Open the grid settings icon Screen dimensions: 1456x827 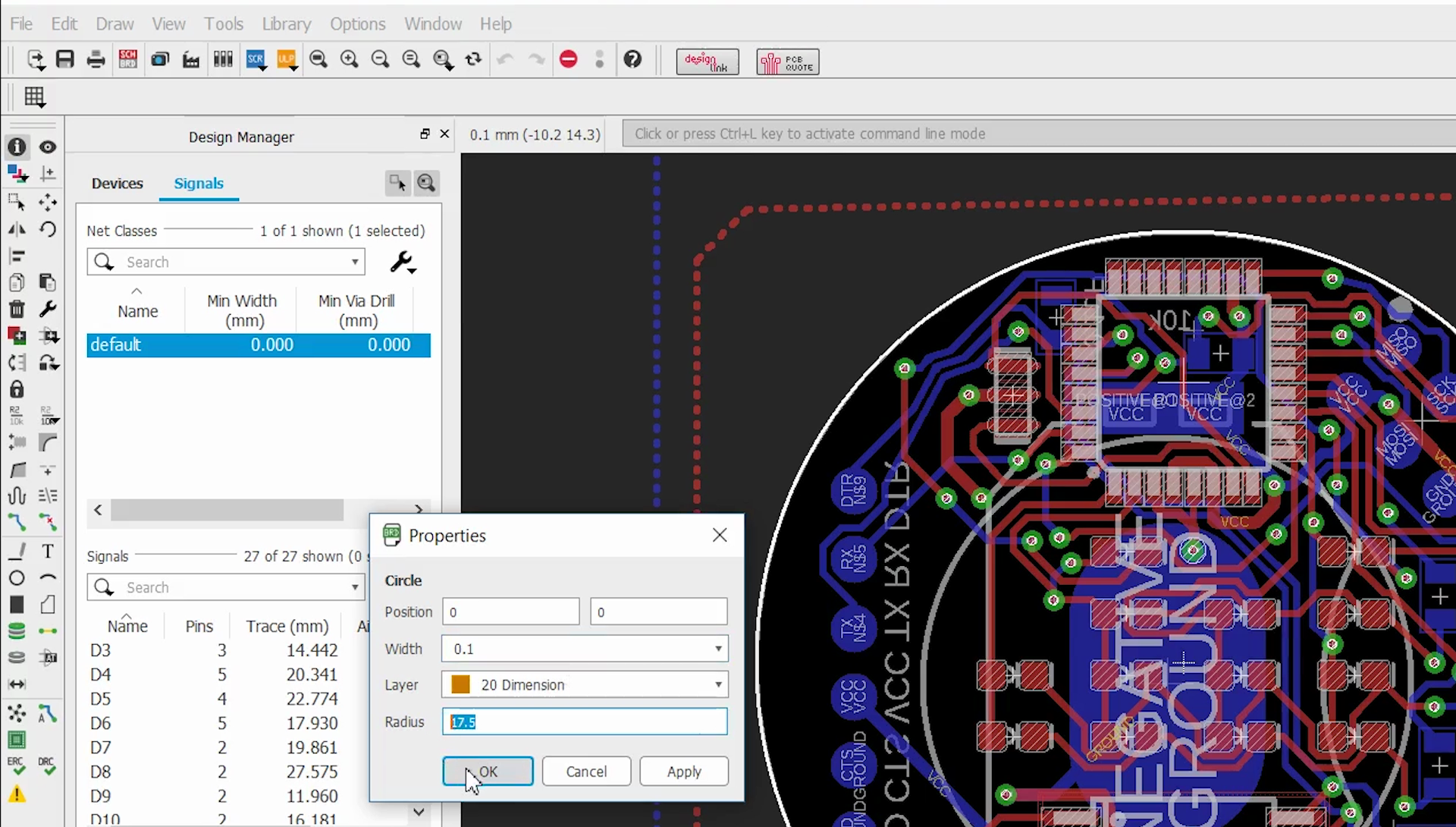pos(35,97)
